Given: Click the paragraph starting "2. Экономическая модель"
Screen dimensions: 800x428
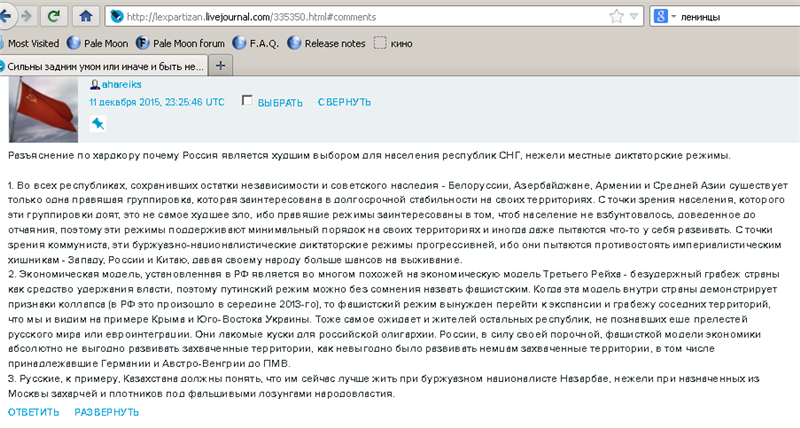Looking at the screenshot, I should [x=394, y=319].
